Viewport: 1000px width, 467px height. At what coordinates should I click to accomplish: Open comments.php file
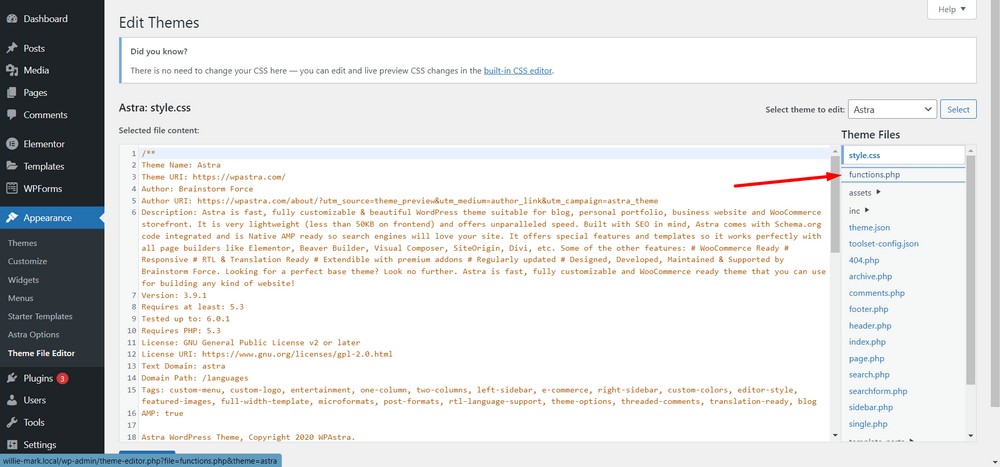tap(876, 293)
